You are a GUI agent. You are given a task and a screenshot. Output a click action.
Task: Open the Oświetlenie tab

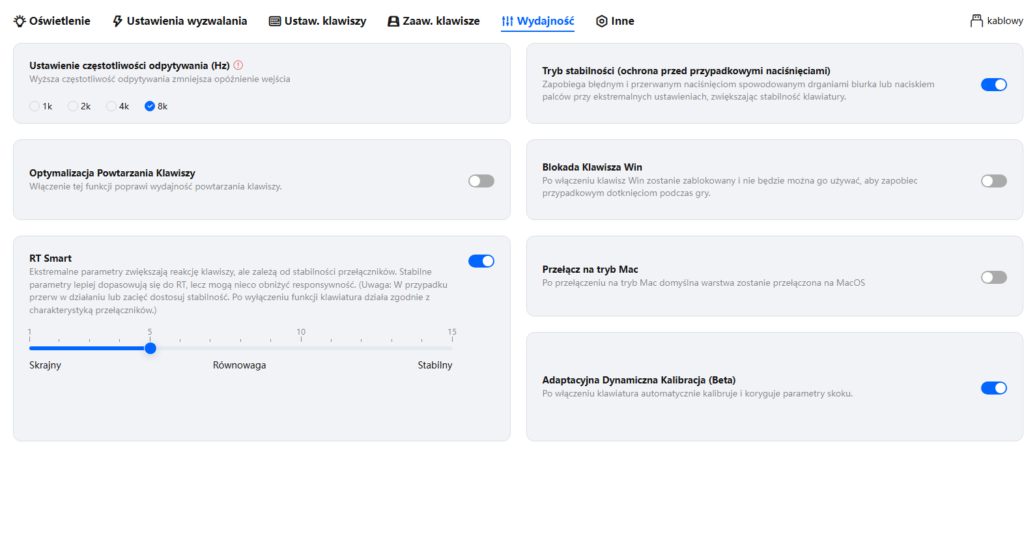(x=52, y=21)
